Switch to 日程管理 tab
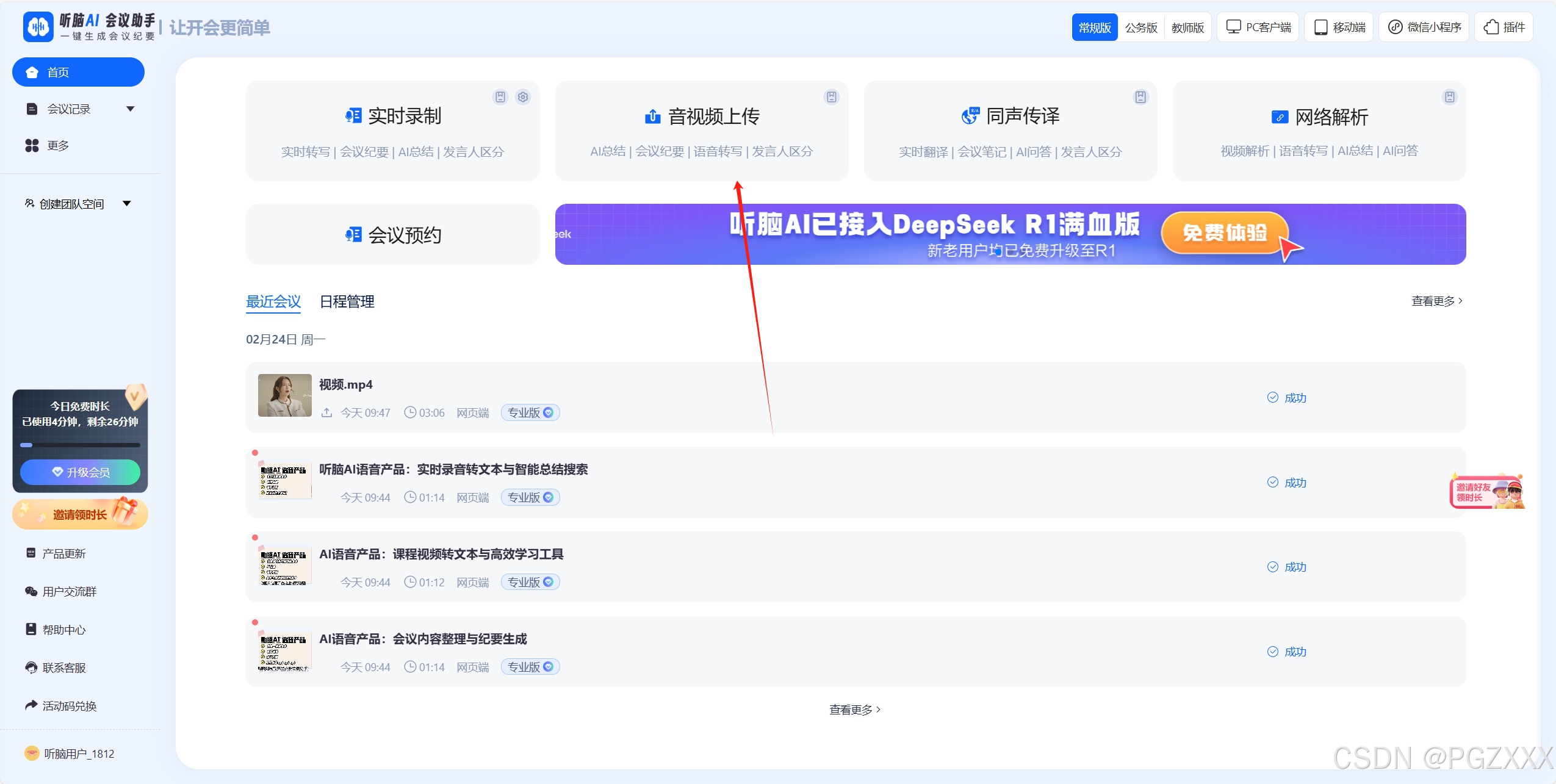1556x784 pixels. coord(347,301)
